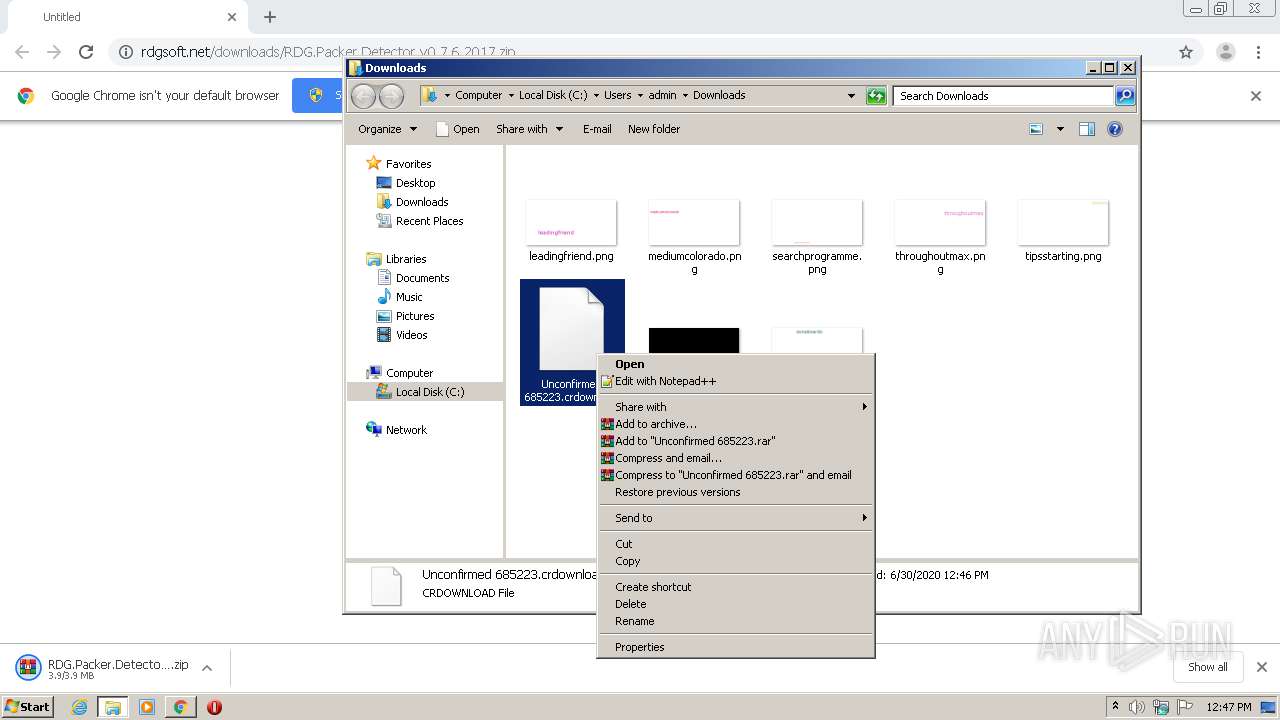Choose Open from the context menu
This screenshot has width=1280, height=720.
(736, 364)
